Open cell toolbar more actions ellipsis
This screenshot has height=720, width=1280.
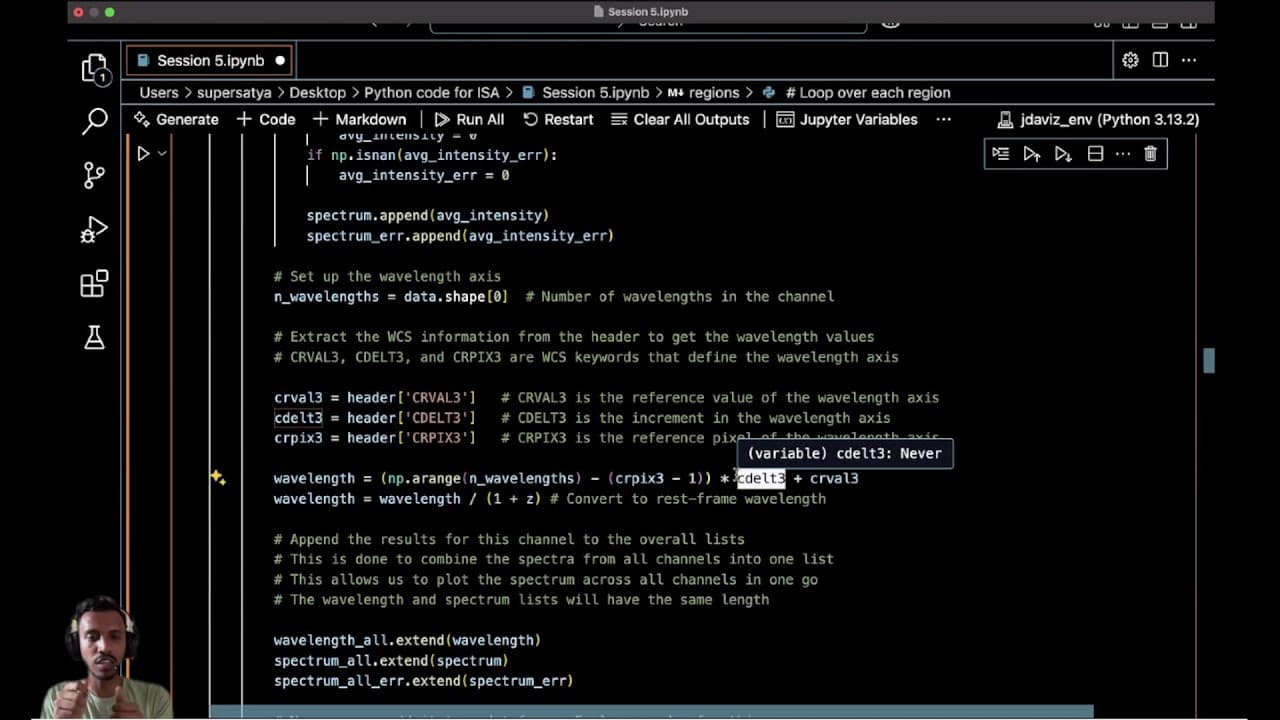[1123, 154]
